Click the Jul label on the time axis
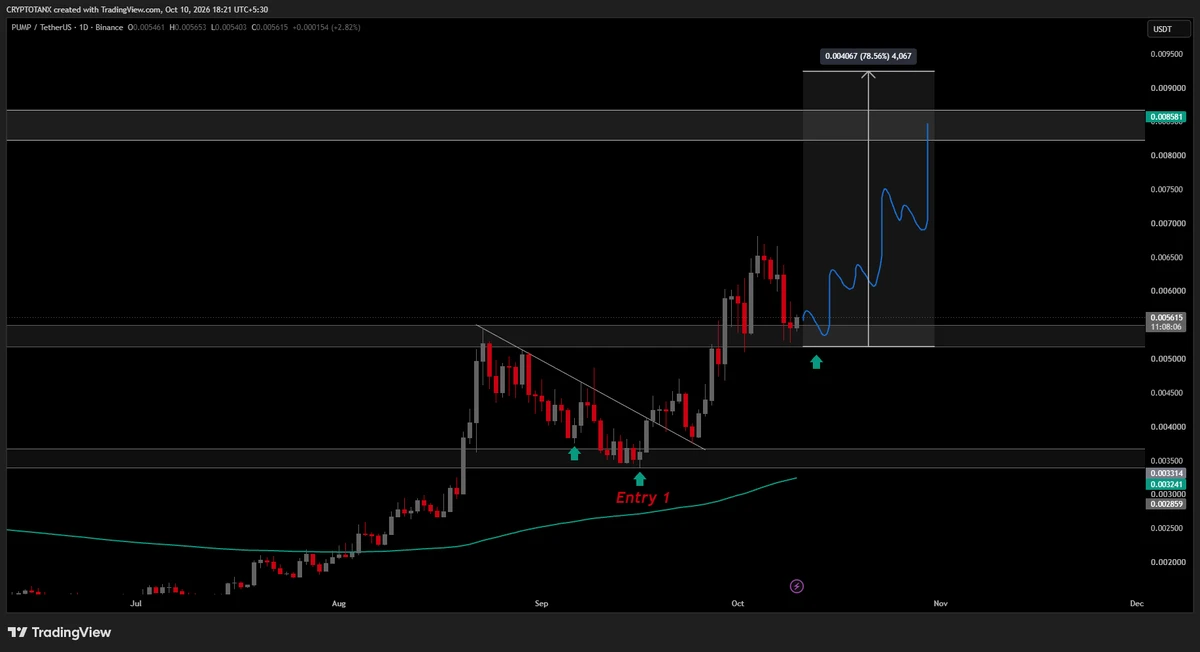The image size is (1200, 652). coord(136,604)
